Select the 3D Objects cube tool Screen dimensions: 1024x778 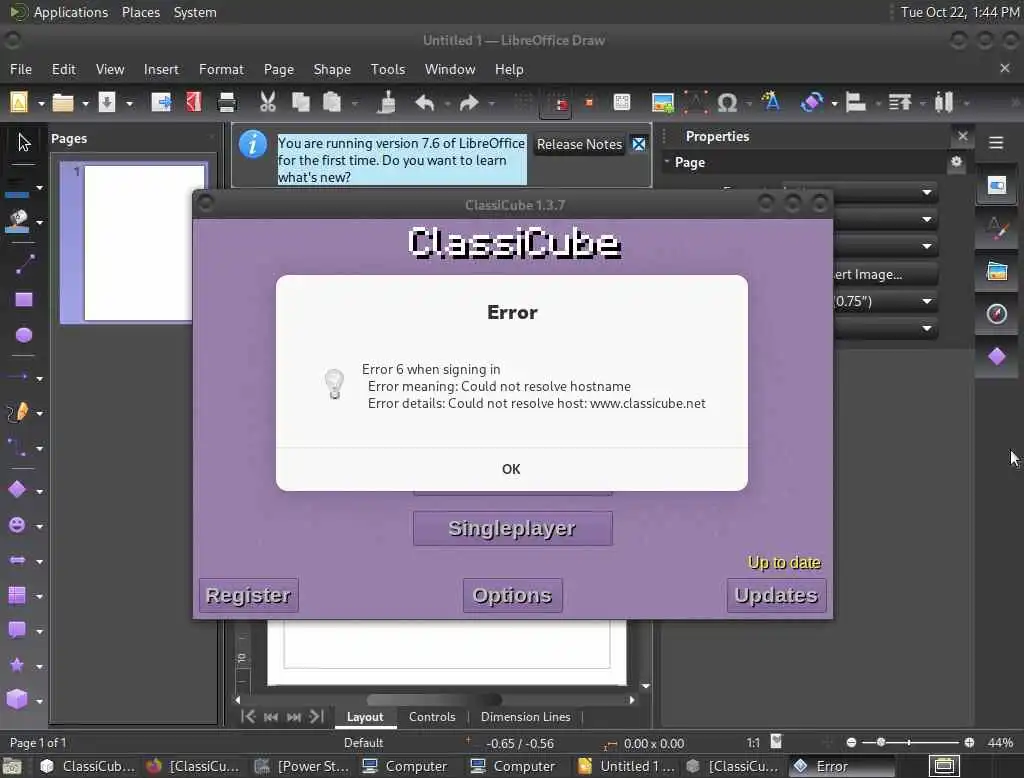17,700
